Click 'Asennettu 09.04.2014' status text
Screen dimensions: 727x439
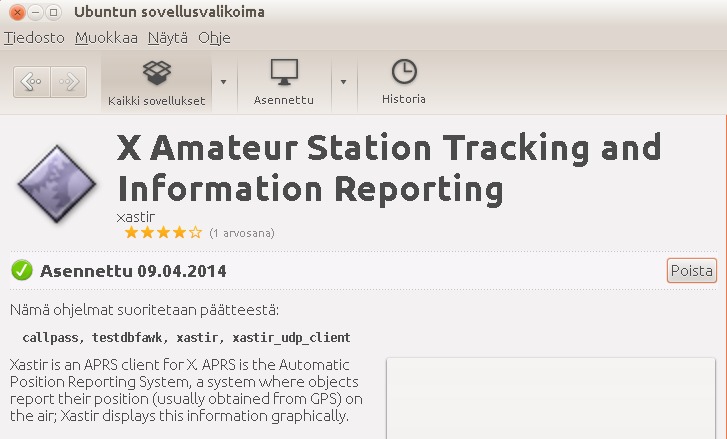coord(133,271)
